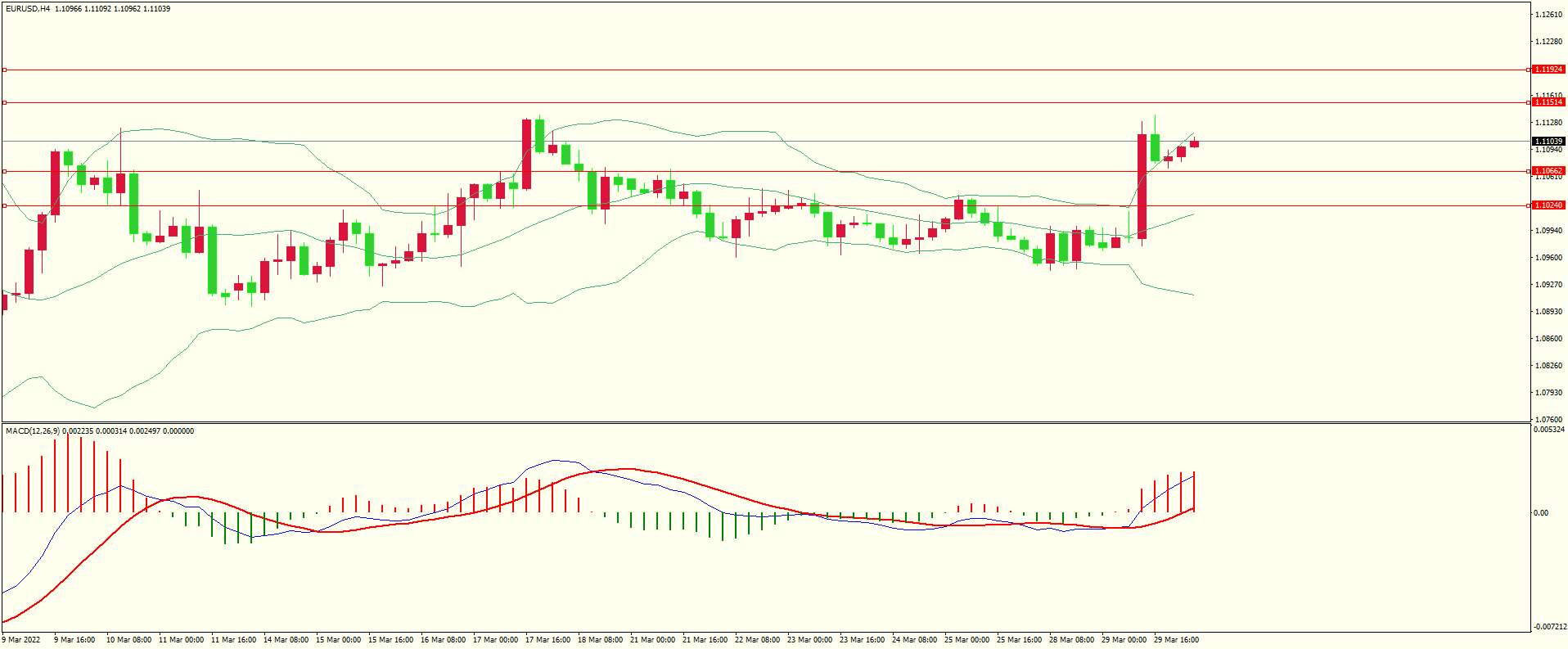Click the 14 Mar 08:00 time label
This screenshot has width=1568, height=649.
(x=286, y=640)
